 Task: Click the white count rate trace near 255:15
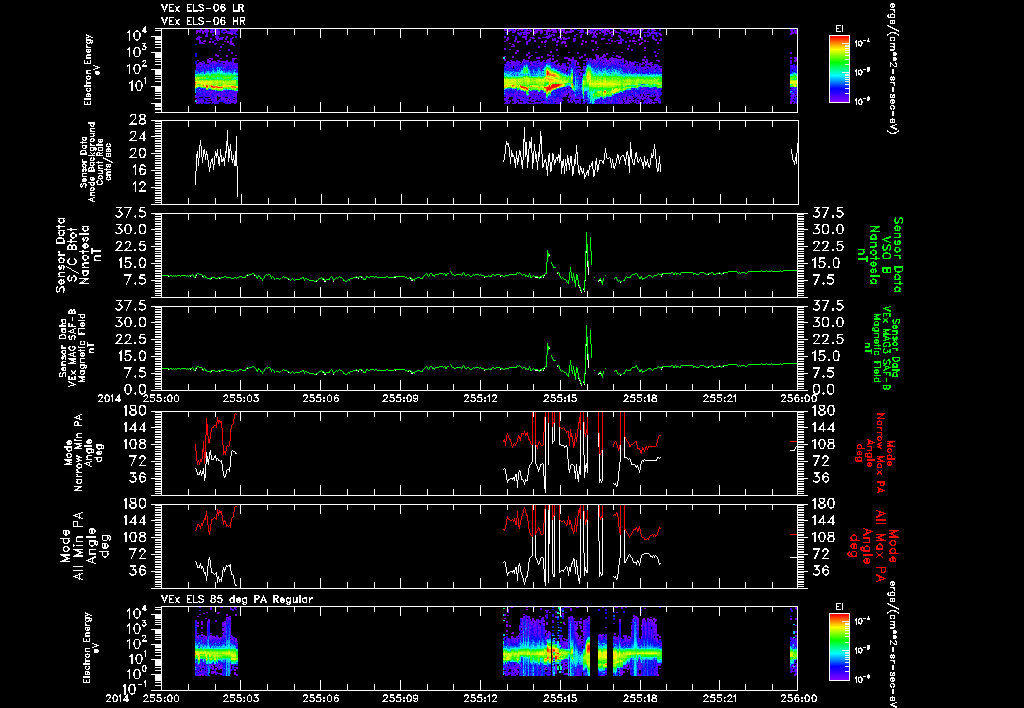click(583, 157)
